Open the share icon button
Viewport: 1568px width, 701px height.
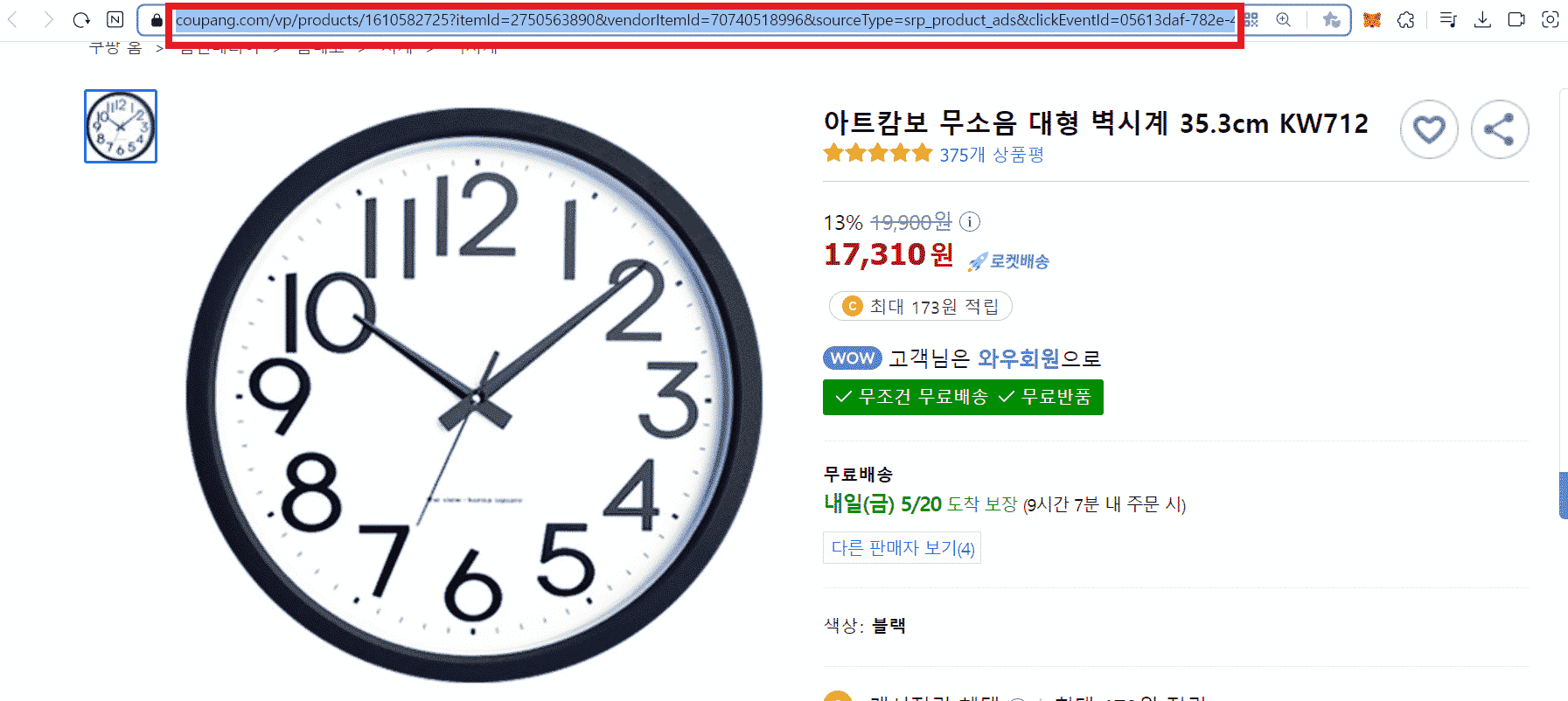1499,129
